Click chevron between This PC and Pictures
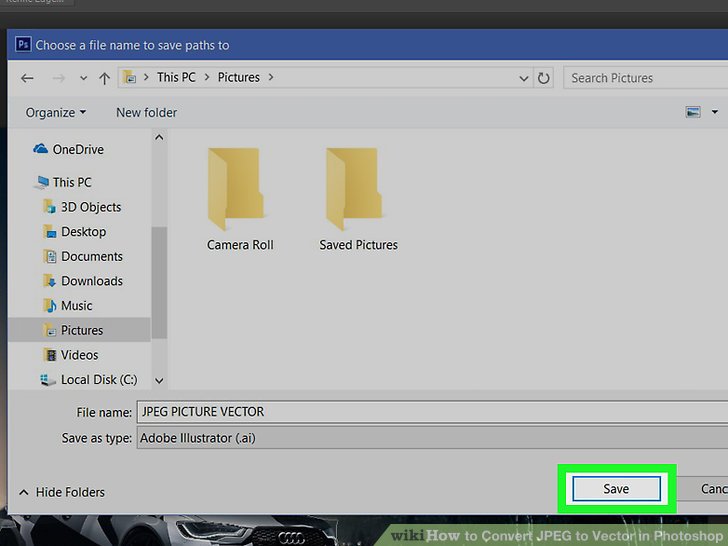 (x=207, y=77)
